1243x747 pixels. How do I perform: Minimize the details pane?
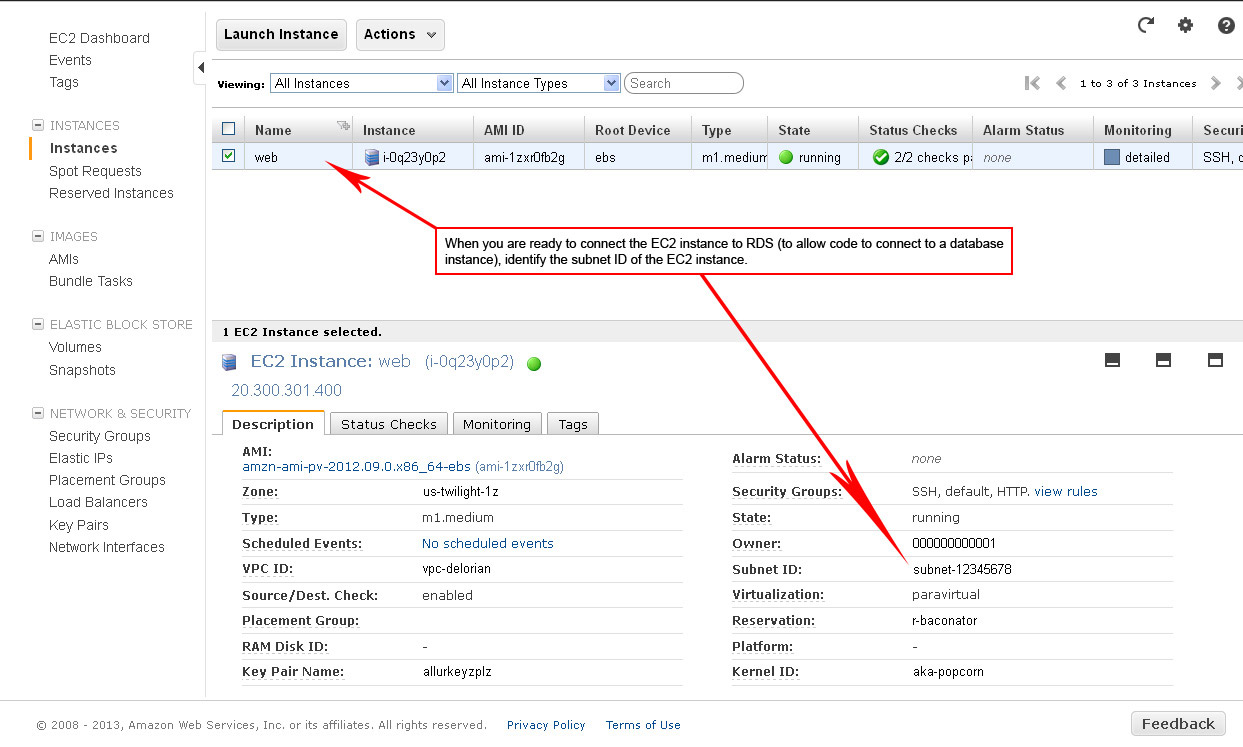pyautogui.click(x=1112, y=360)
